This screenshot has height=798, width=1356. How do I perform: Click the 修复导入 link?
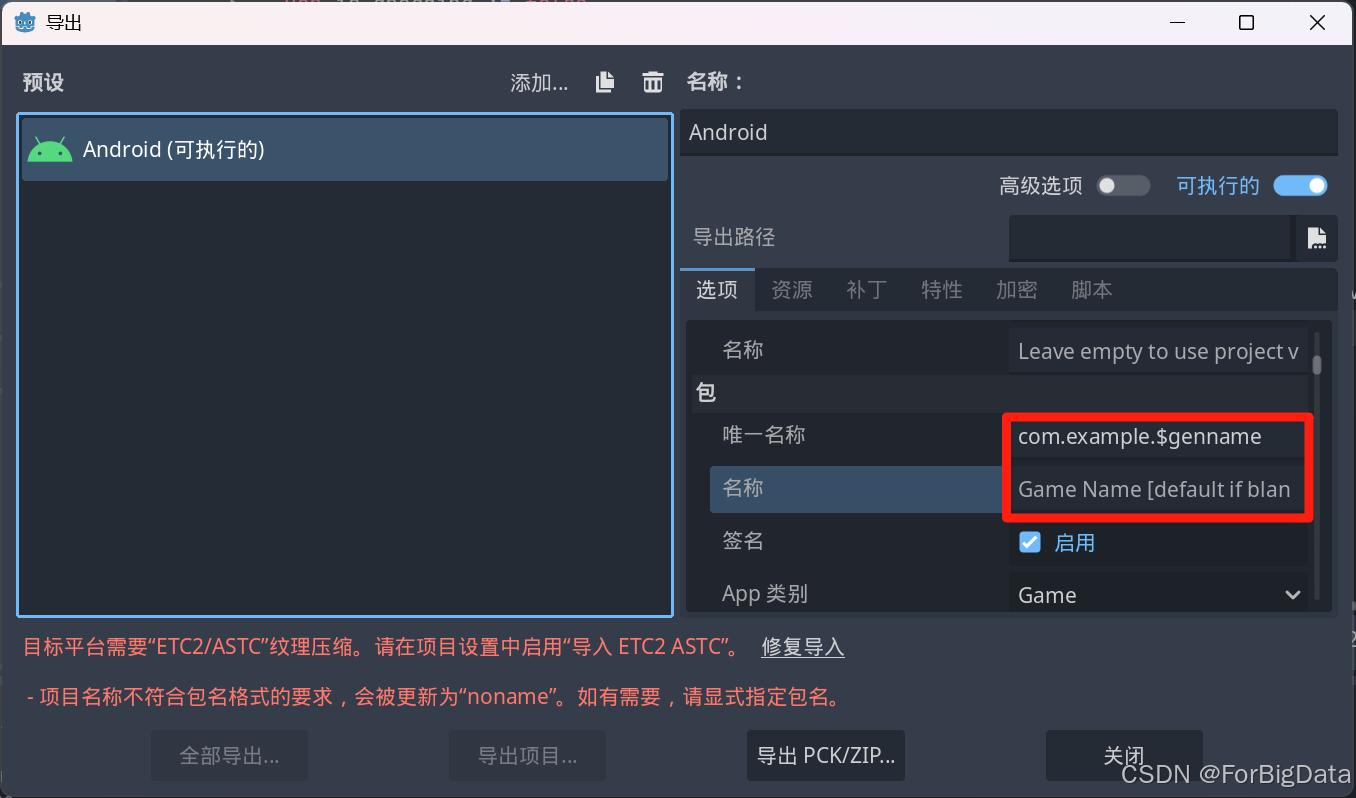tap(803, 647)
